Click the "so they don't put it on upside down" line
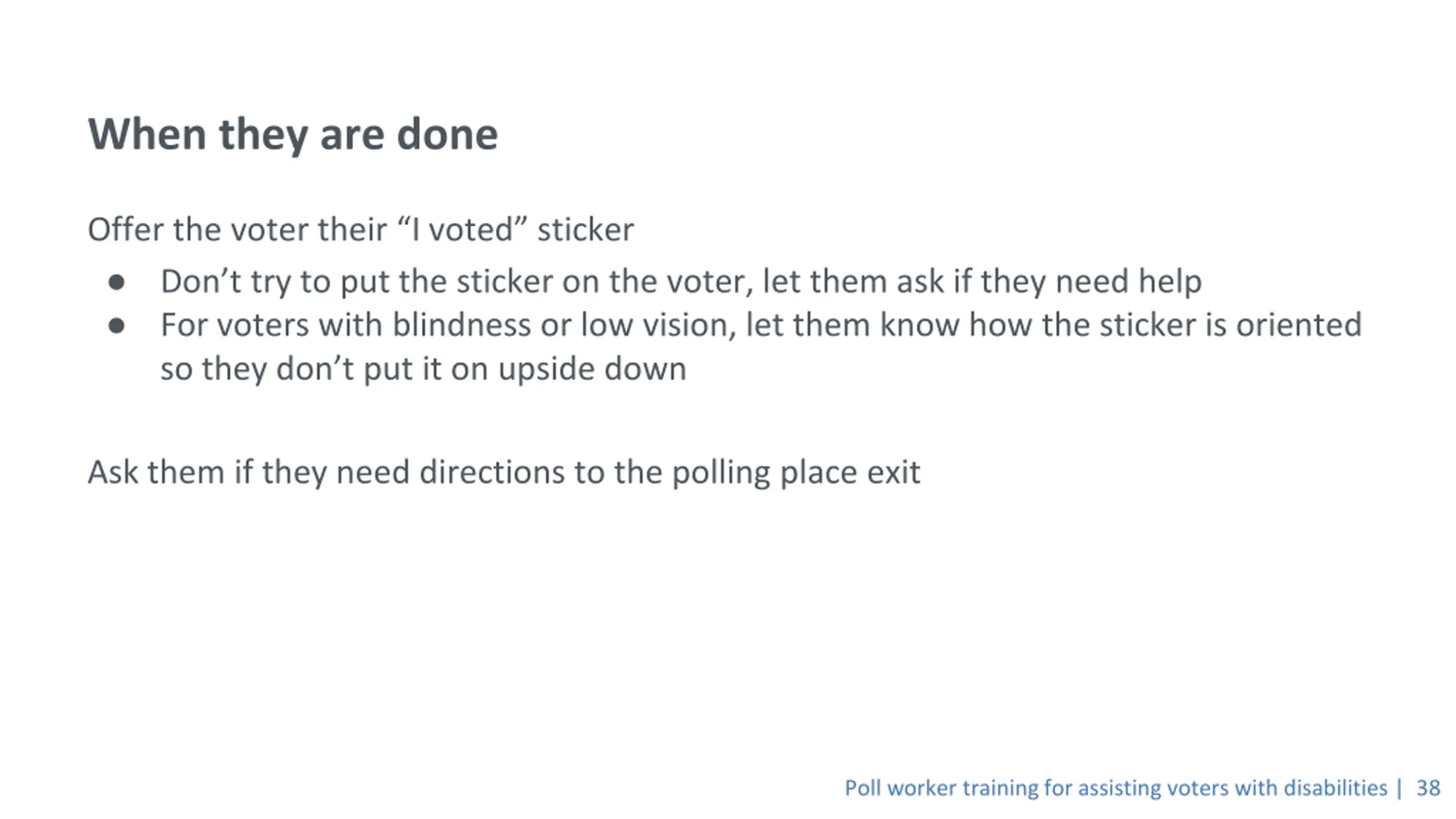The image size is (1456, 819). [x=423, y=370]
